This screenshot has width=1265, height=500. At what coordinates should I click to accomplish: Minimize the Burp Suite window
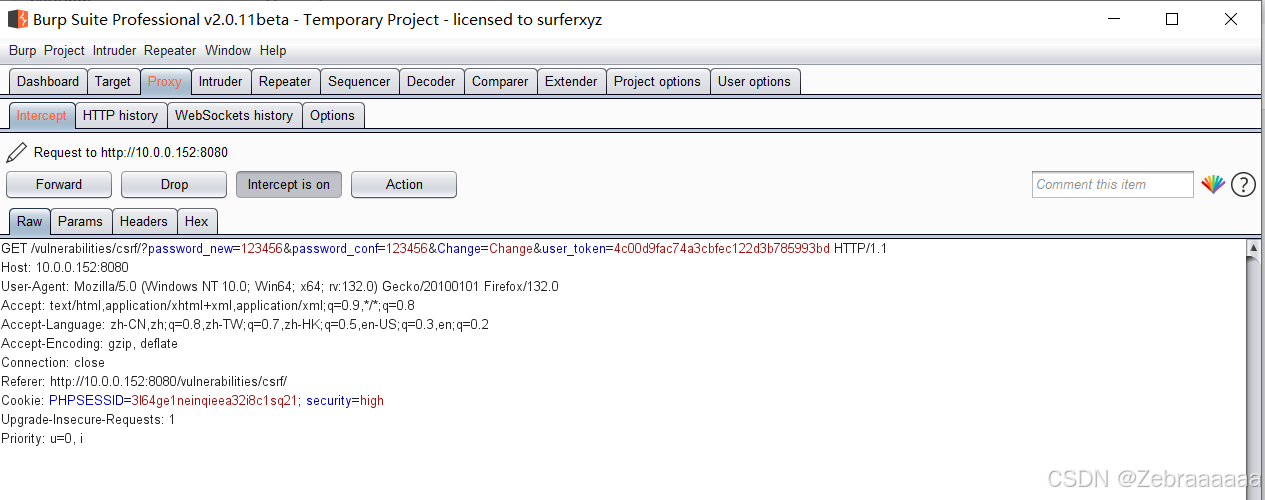tap(1115, 19)
